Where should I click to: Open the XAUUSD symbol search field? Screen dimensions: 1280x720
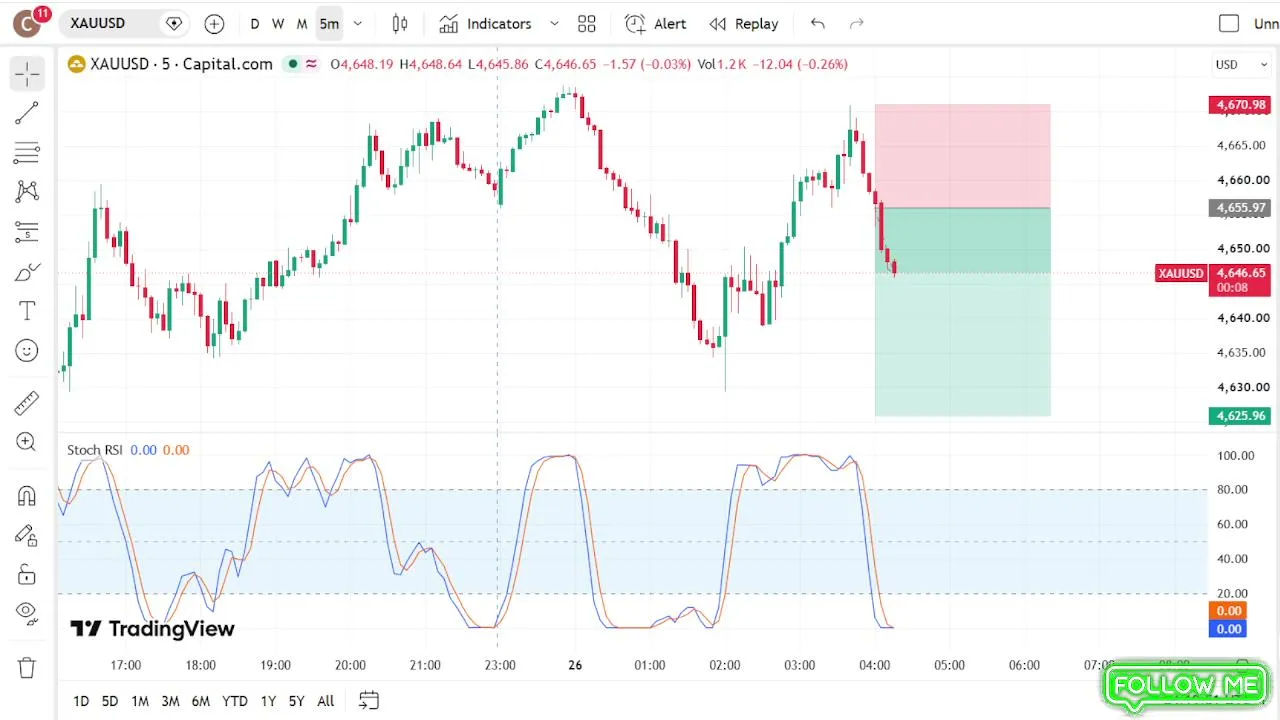tap(110, 23)
